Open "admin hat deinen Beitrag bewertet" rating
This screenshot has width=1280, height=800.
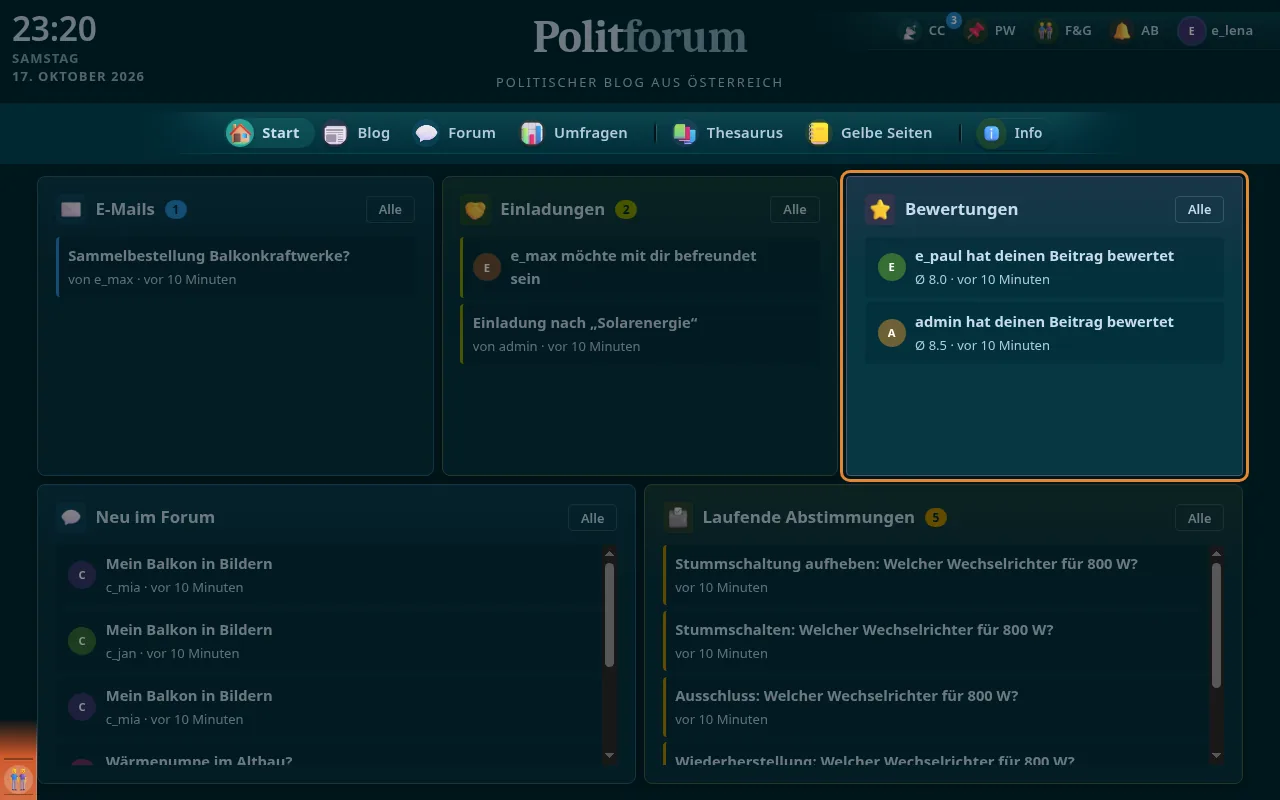[x=1044, y=333]
